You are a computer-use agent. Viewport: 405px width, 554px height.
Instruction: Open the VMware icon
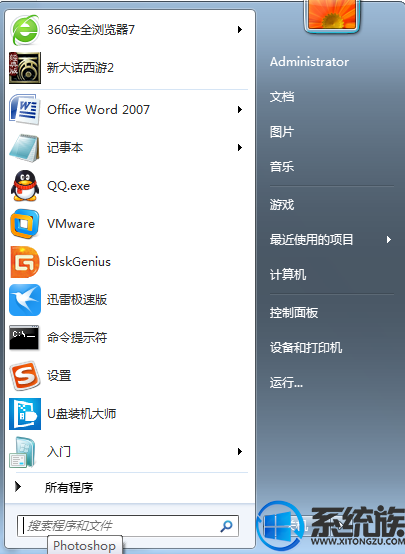[x=25, y=224]
